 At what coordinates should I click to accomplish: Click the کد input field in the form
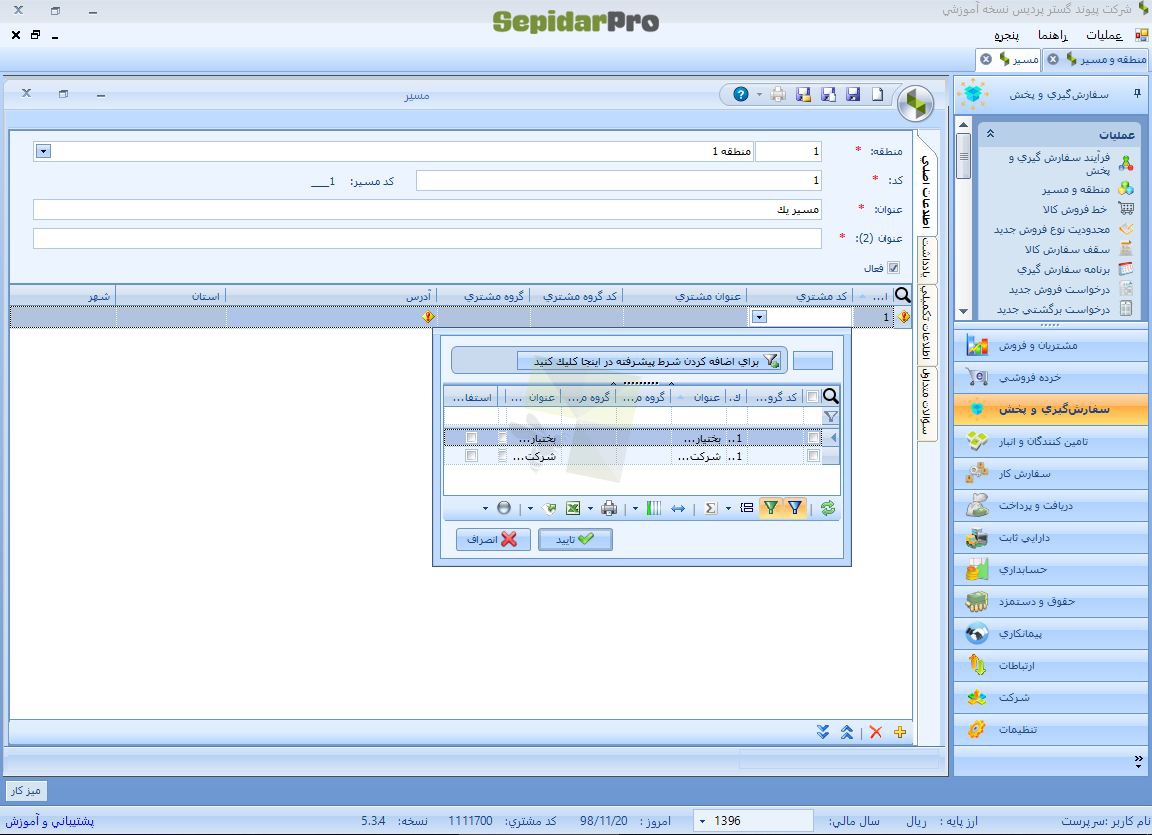tap(619, 180)
